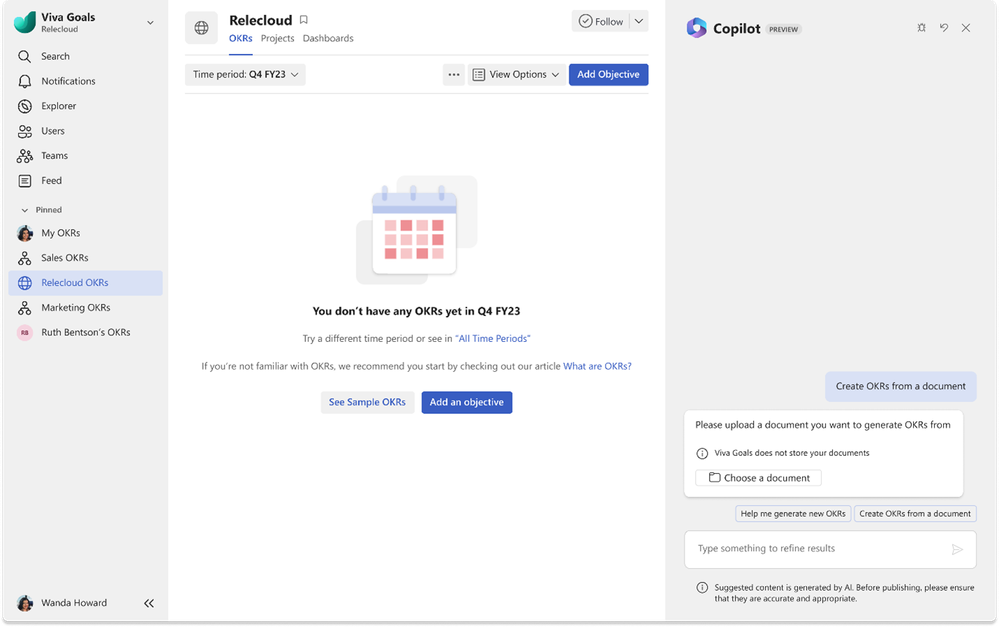The height and width of the screenshot is (627, 999).
Task: Click the PREVIEW badge next to Copilot
Action: pyautogui.click(x=784, y=29)
